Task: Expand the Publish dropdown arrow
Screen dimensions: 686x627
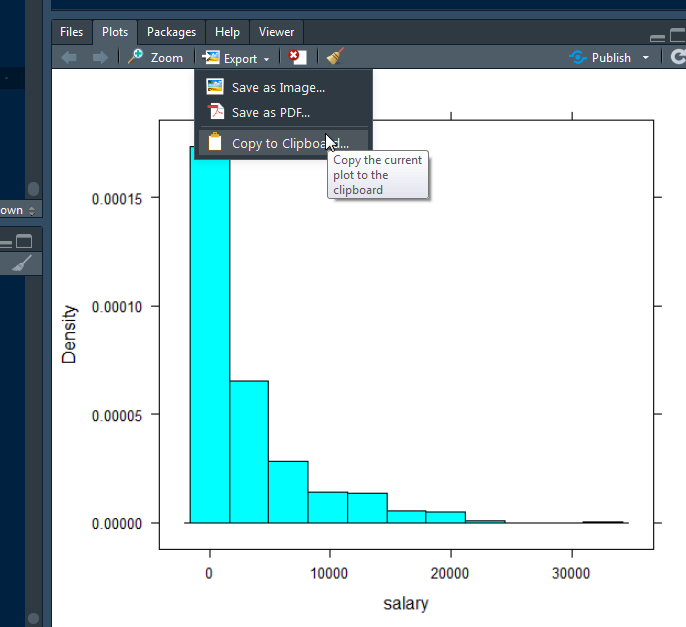Action: tap(646, 58)
